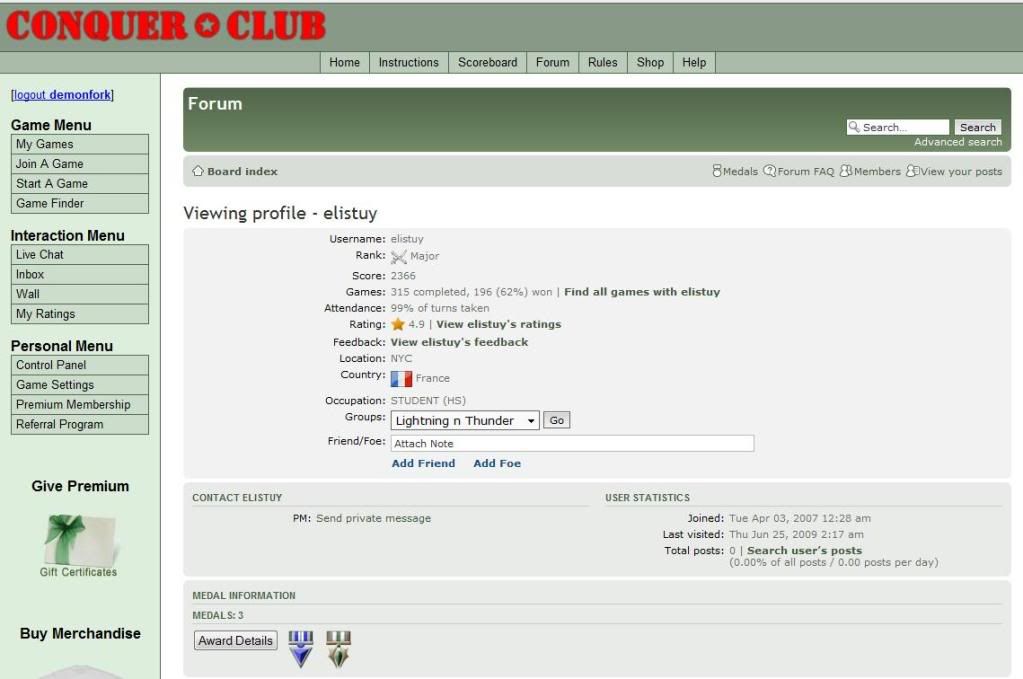Click the green and brown medal icon

339,648
